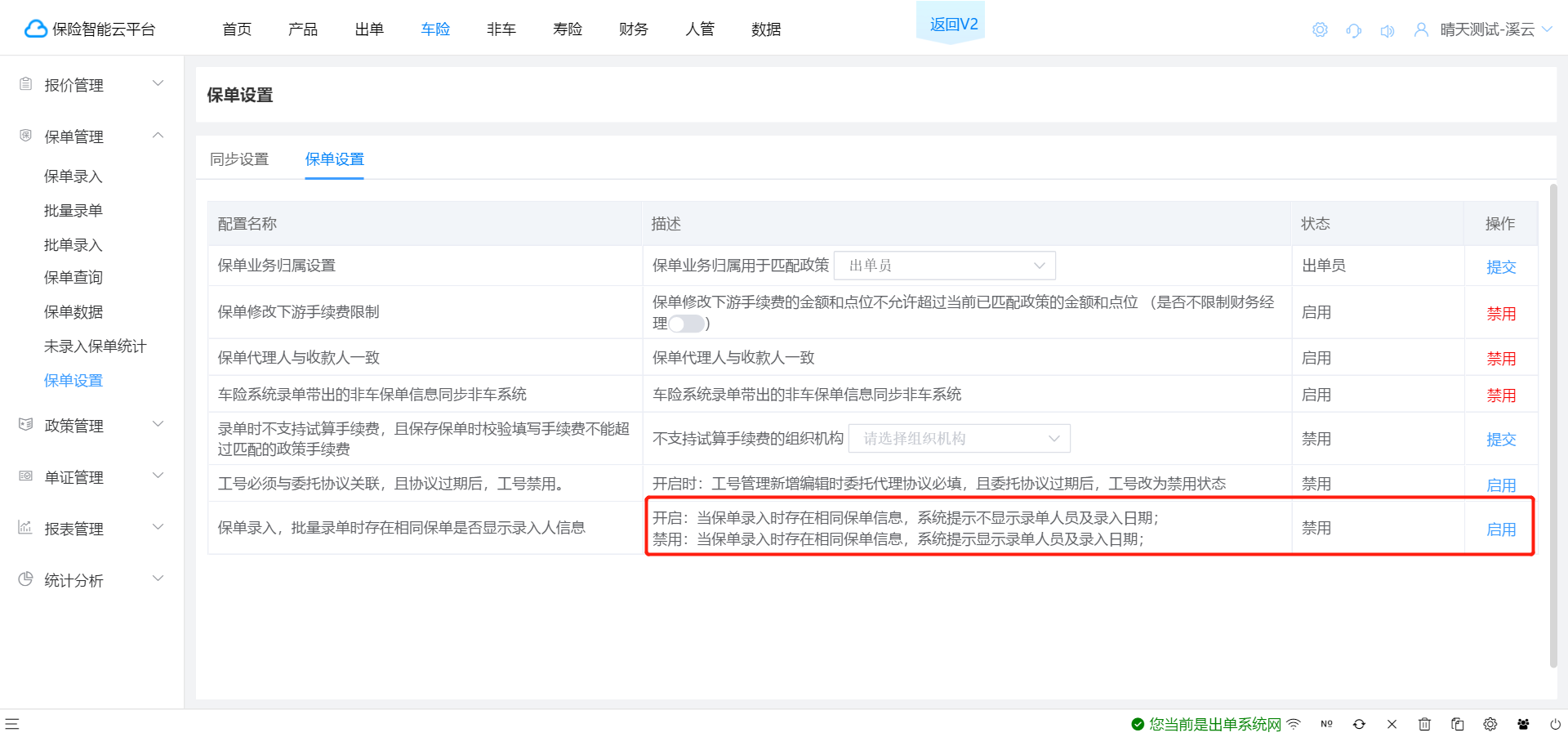Click 启用 for 保单录入相同保单显示 row
This screenshot has height=737, width=1568.
1501,529
